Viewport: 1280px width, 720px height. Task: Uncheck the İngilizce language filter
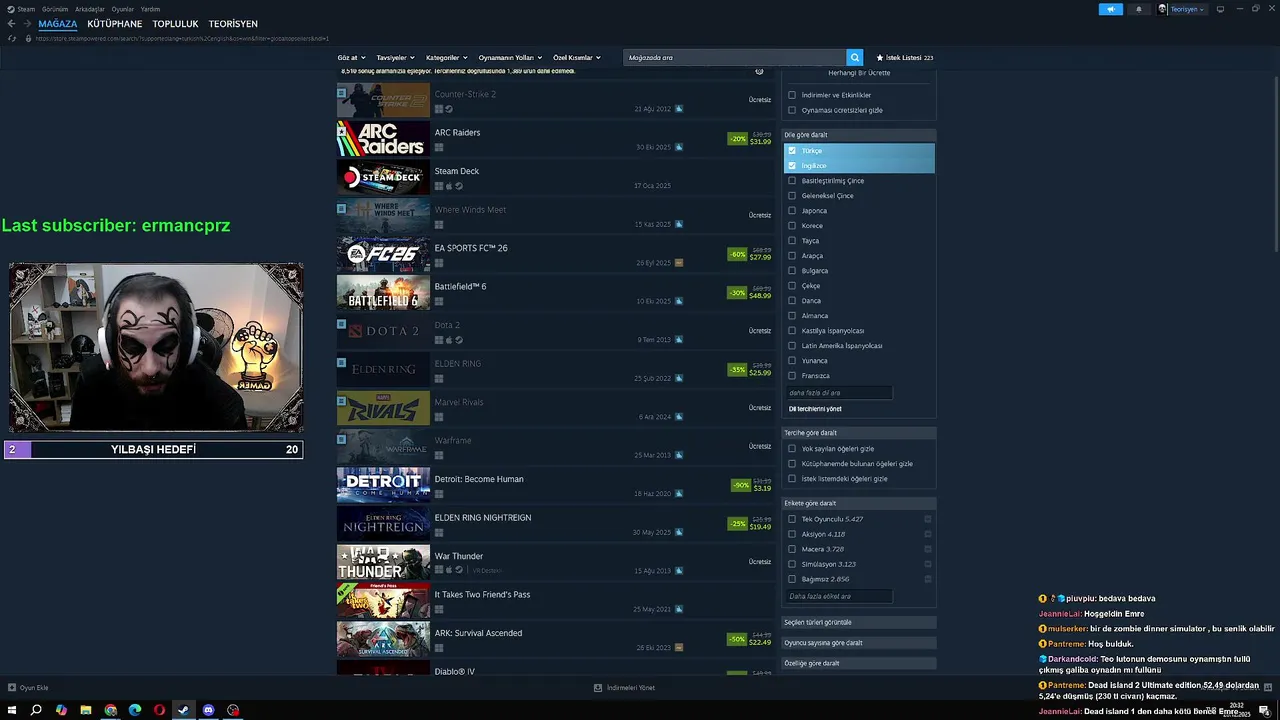(792, 166)
